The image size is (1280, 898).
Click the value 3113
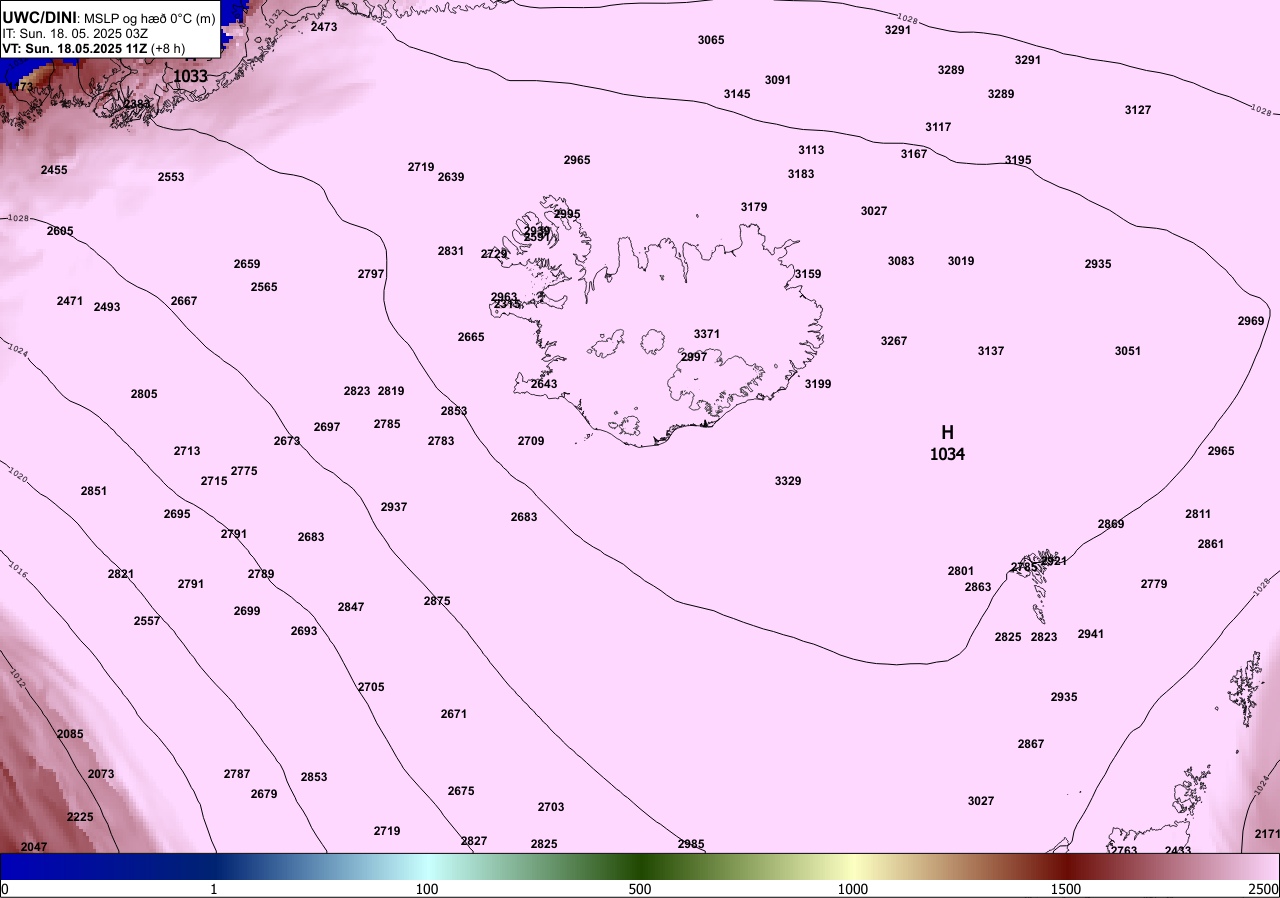[x=811, y=150]
